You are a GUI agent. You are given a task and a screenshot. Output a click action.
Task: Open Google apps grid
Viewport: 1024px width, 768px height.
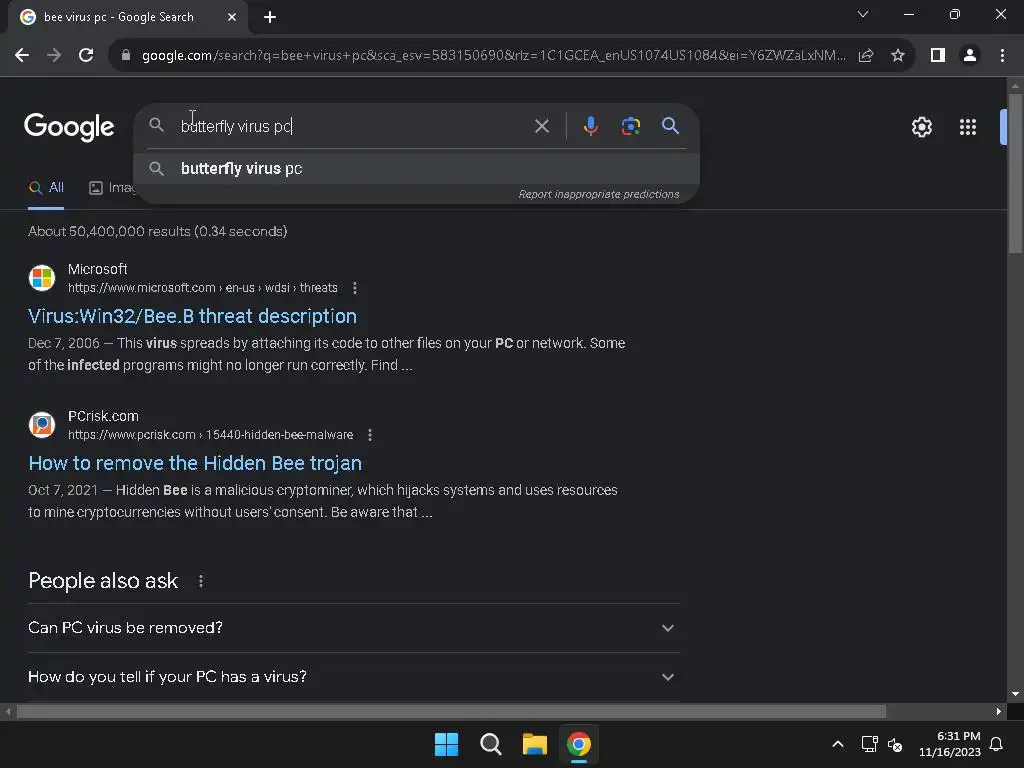pos(968,127)
